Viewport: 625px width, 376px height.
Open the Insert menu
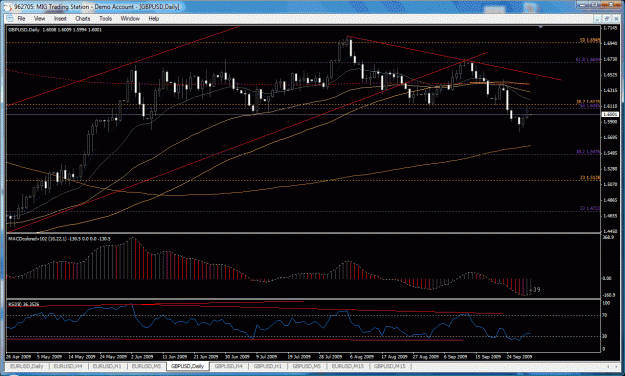(60, 19)
